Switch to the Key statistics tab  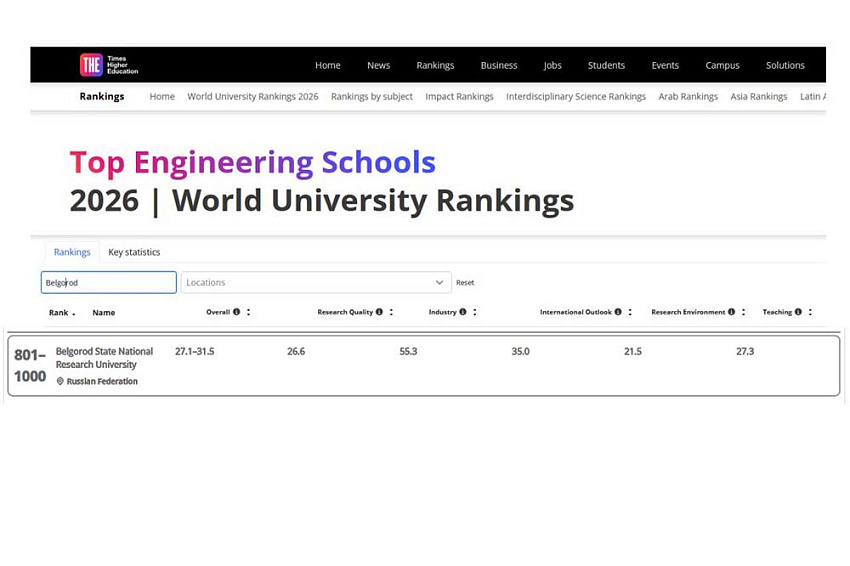(134, 252)
